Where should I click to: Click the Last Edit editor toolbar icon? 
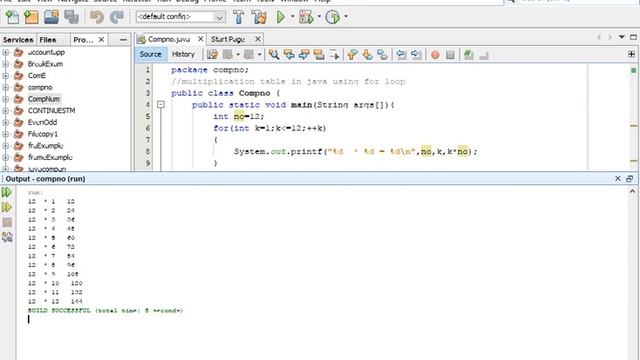[x=212, y=55]
